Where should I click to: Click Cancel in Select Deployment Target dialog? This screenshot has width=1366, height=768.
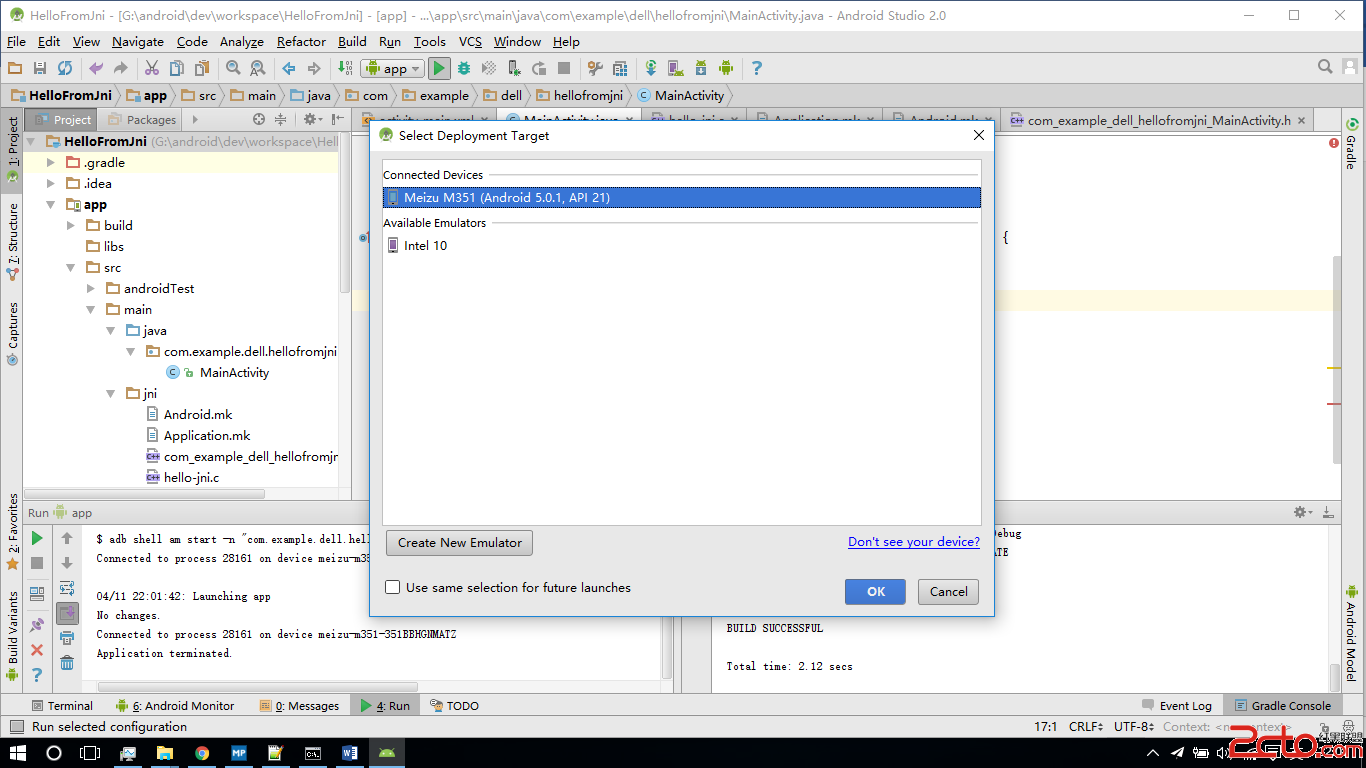point(948,591)
